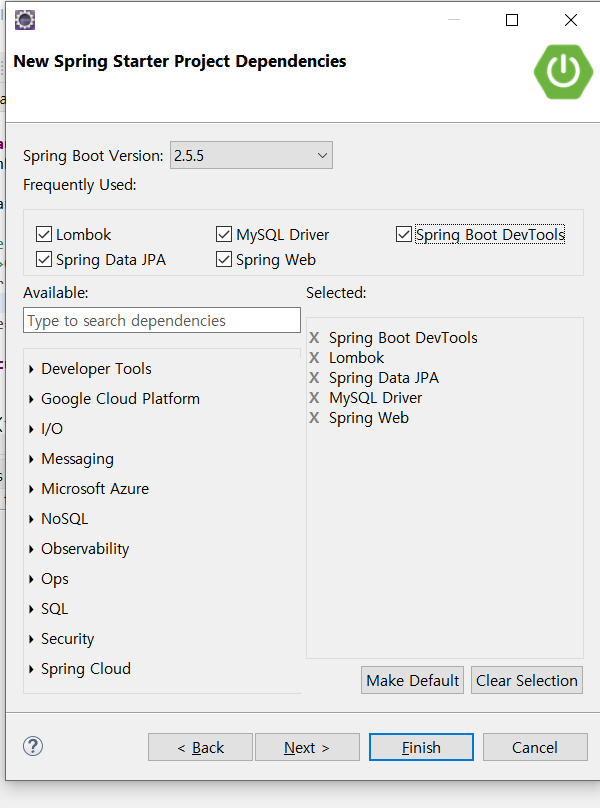Expand the Spring Cloud category
This screenshot has height=808, width=600.
tap(31, 669)
